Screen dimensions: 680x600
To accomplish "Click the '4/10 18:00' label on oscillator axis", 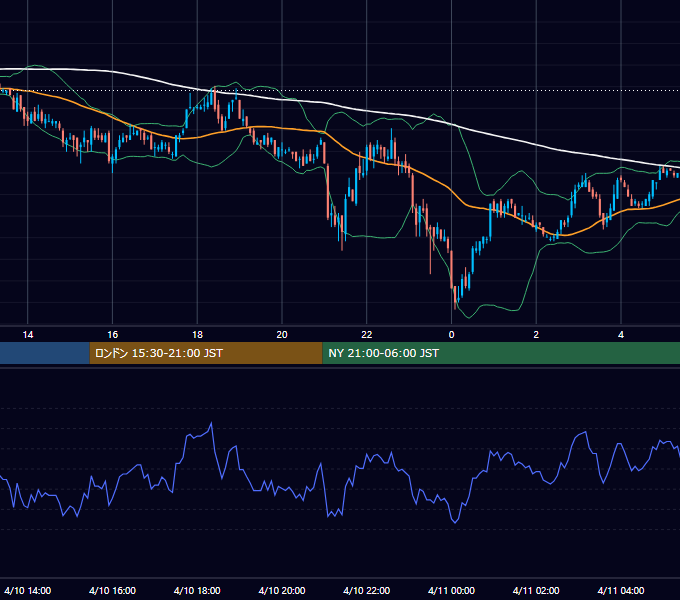I will (197, 590).
